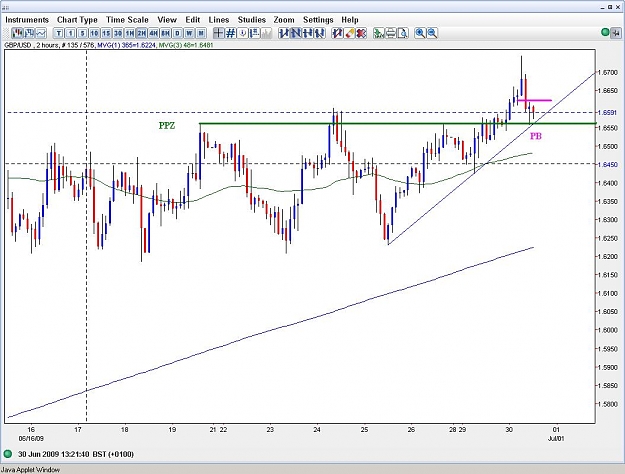The width and height of the screenshot is (625, 474).
Task: Click the MVG(1) 365=1.6224 study label
Action: click(127, 45)
